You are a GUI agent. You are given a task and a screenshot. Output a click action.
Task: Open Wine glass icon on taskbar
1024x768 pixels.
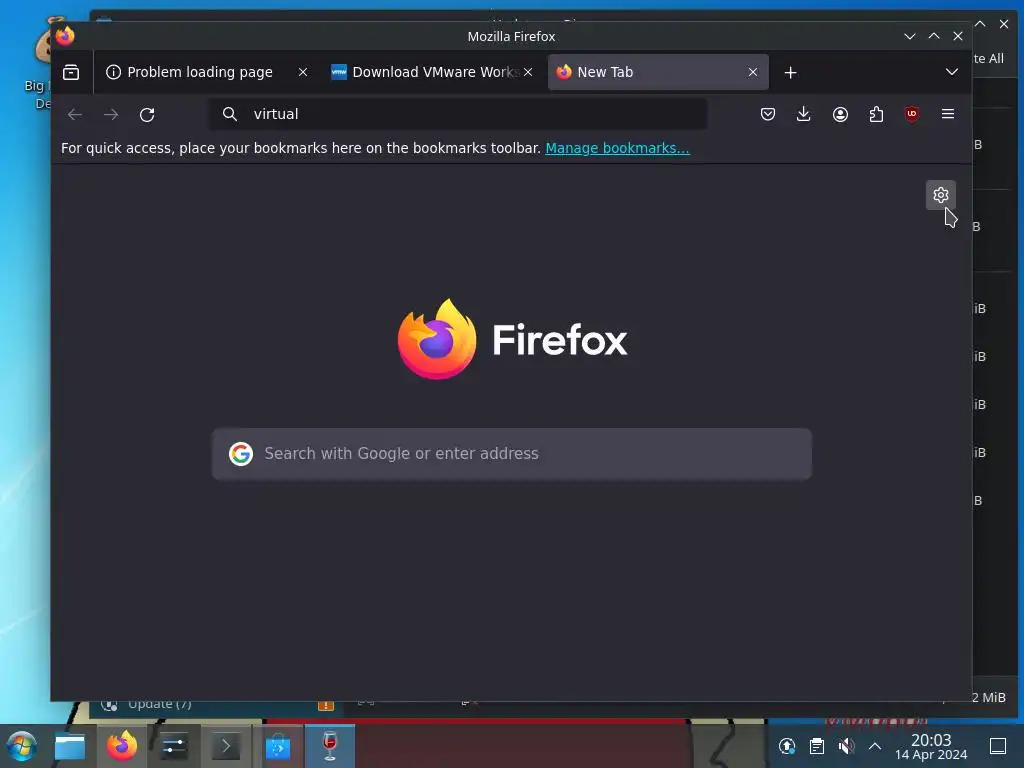coord(330,746)
